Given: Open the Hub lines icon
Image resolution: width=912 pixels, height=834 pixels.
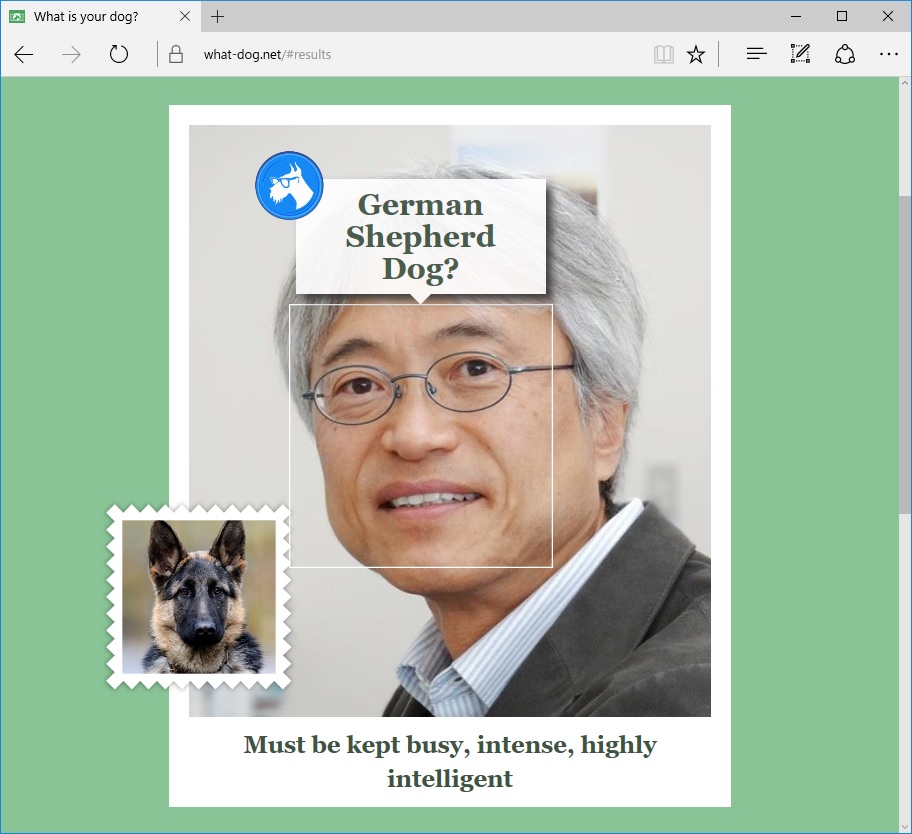Looking at the screenshot, I should click(756, 54).
